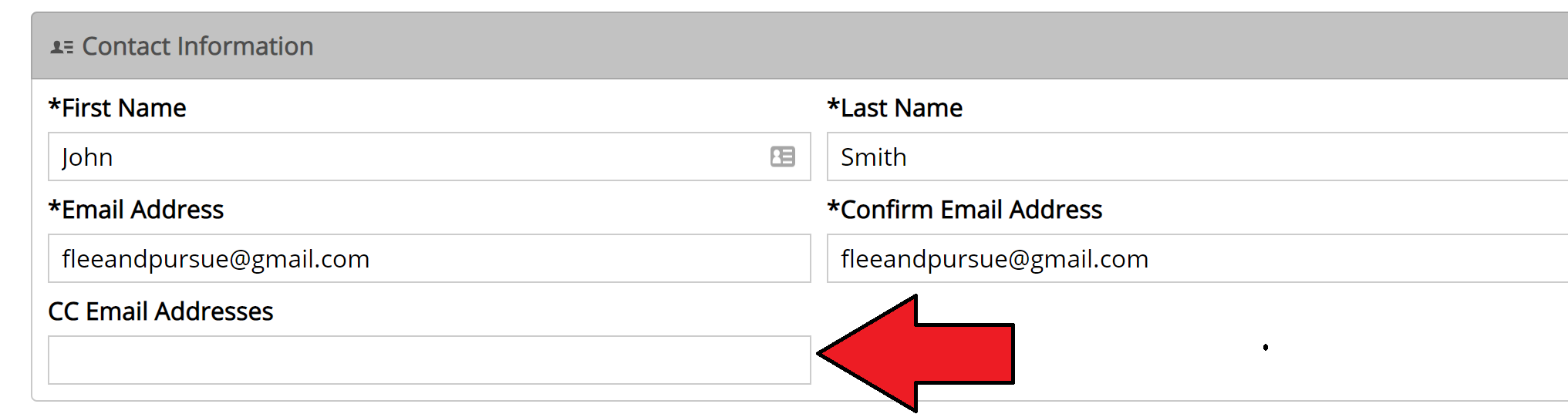Select the Email Address input field
Screen dimensions: 1568x414
(x=430, y=258)
